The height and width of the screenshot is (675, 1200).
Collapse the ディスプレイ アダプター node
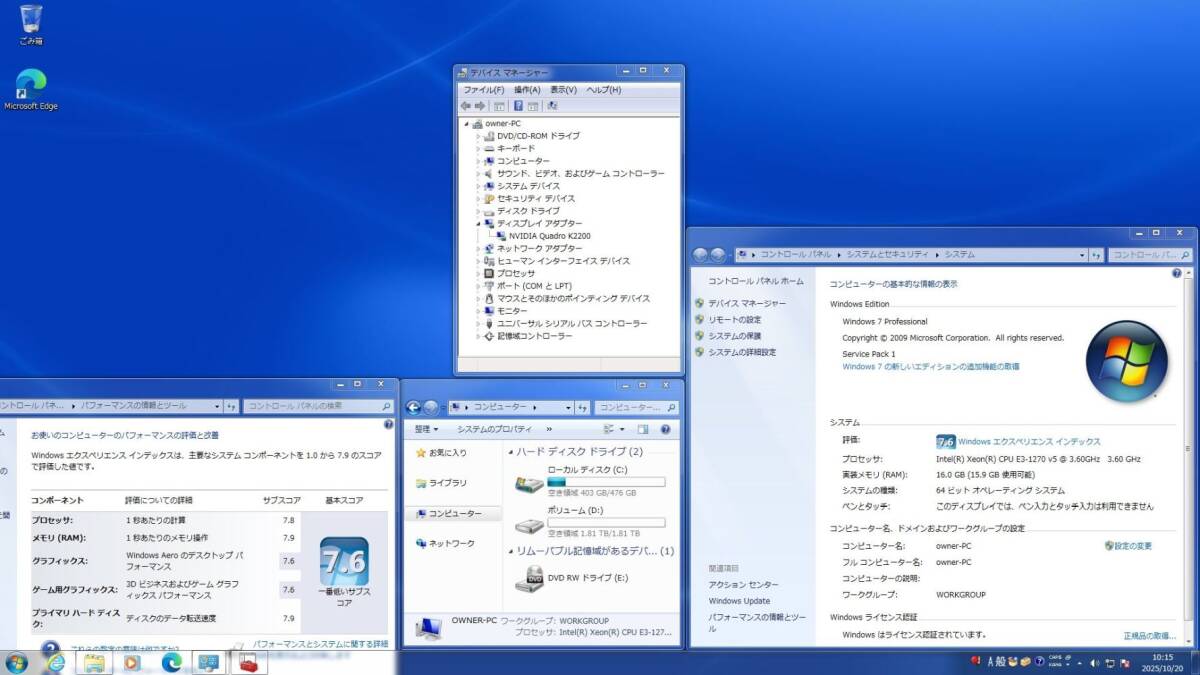479,224
